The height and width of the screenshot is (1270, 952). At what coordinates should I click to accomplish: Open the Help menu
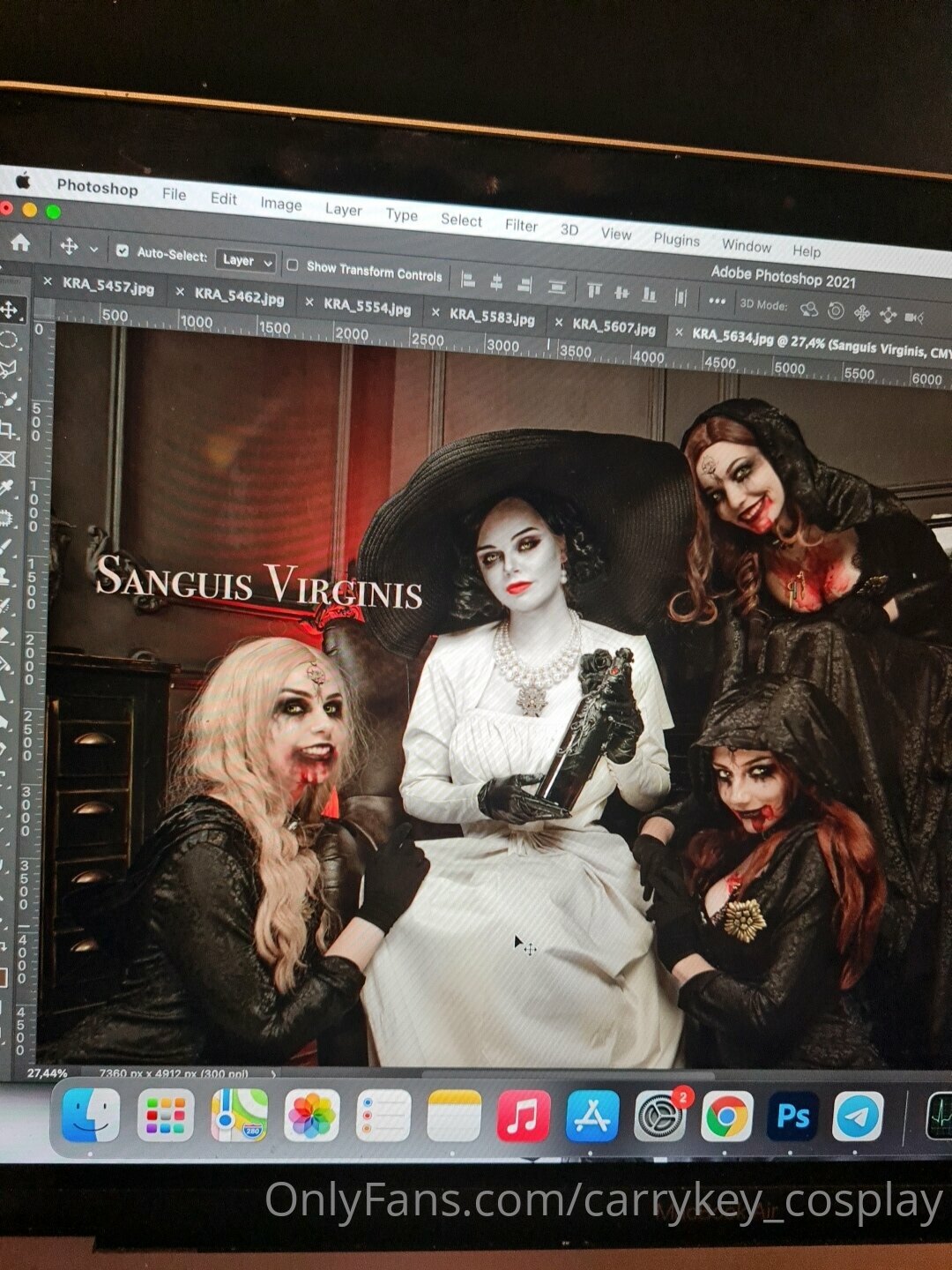tap(806, 250)
